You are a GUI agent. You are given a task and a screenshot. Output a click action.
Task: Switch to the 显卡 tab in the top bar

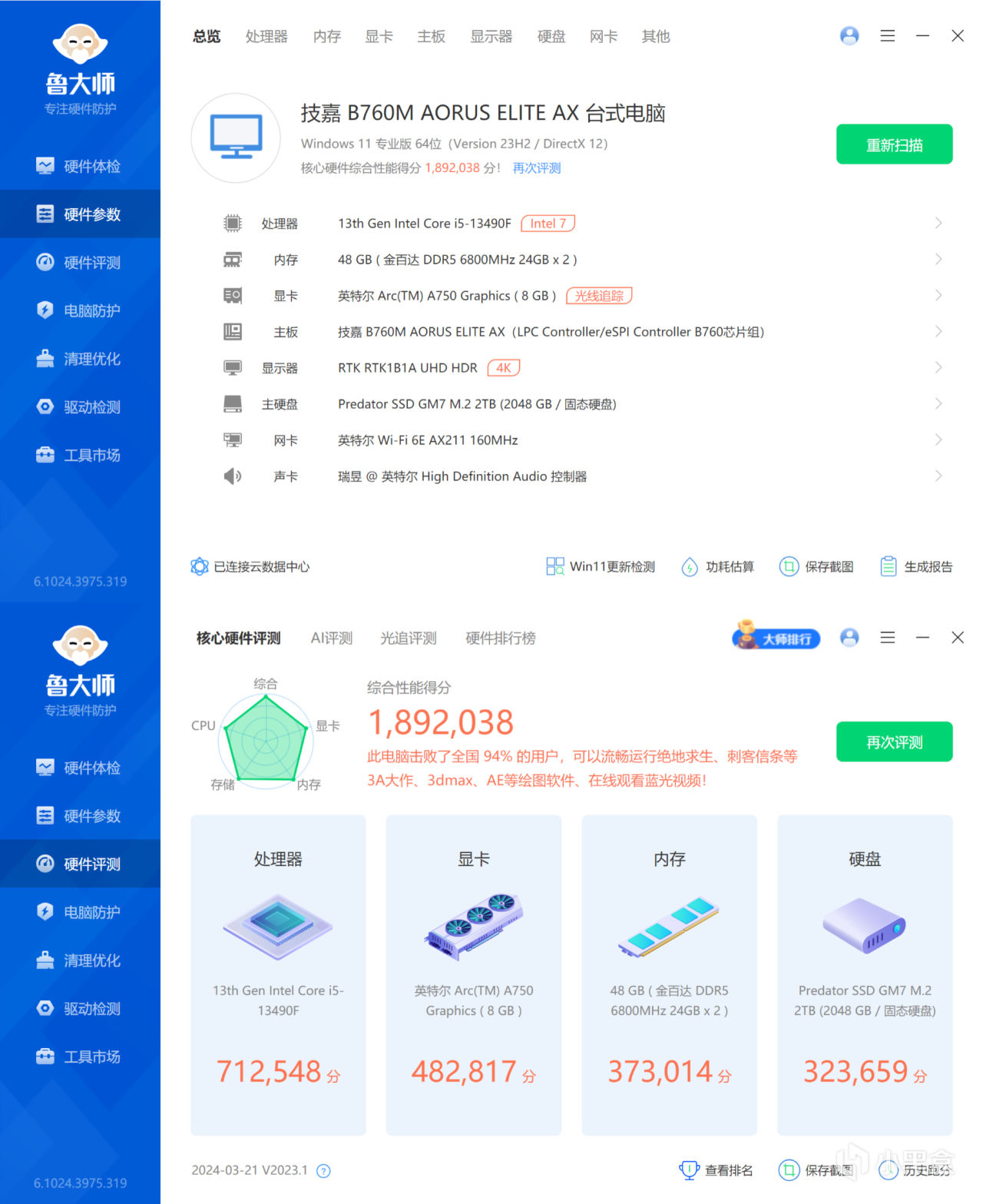[379, 36]
